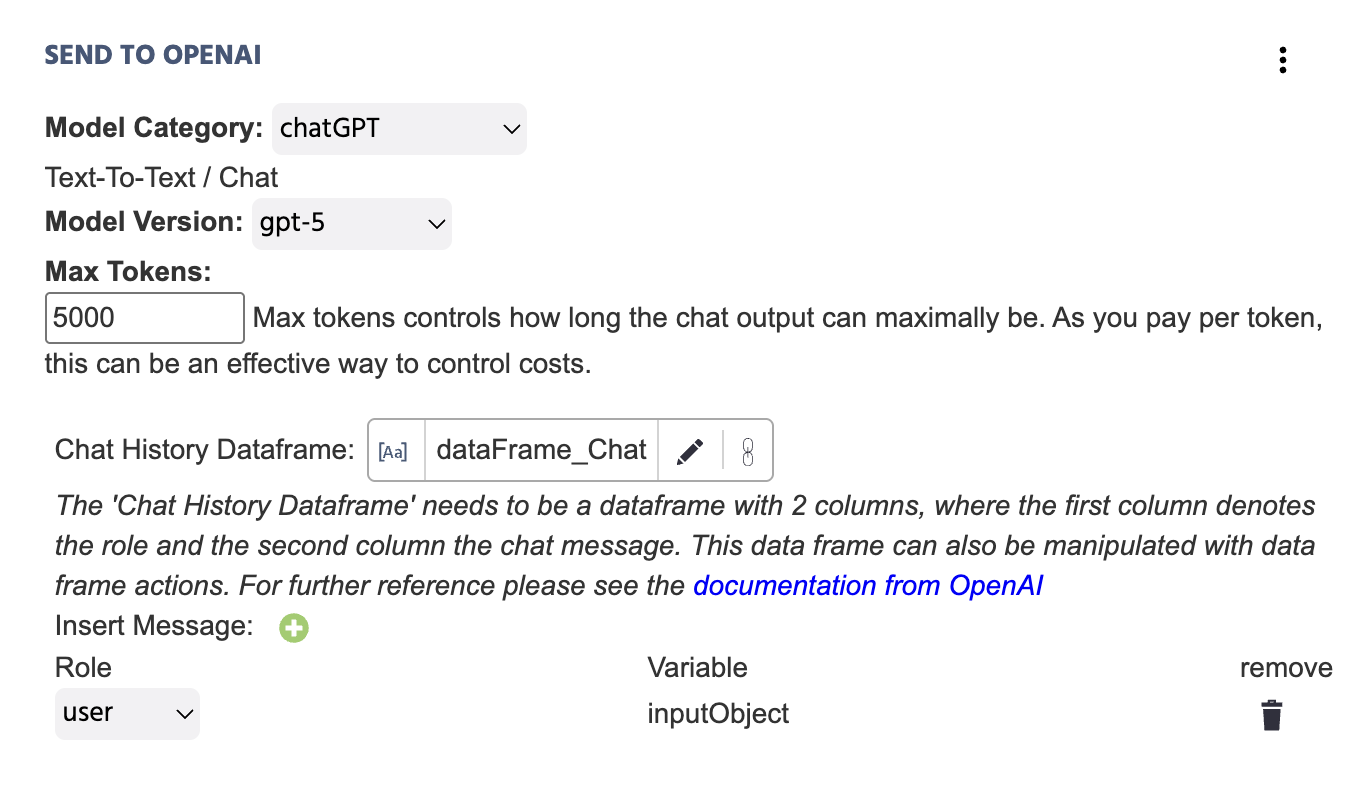Click the remove column header label
Screen dimensions: 1352x806
[x=1286, y=667]
